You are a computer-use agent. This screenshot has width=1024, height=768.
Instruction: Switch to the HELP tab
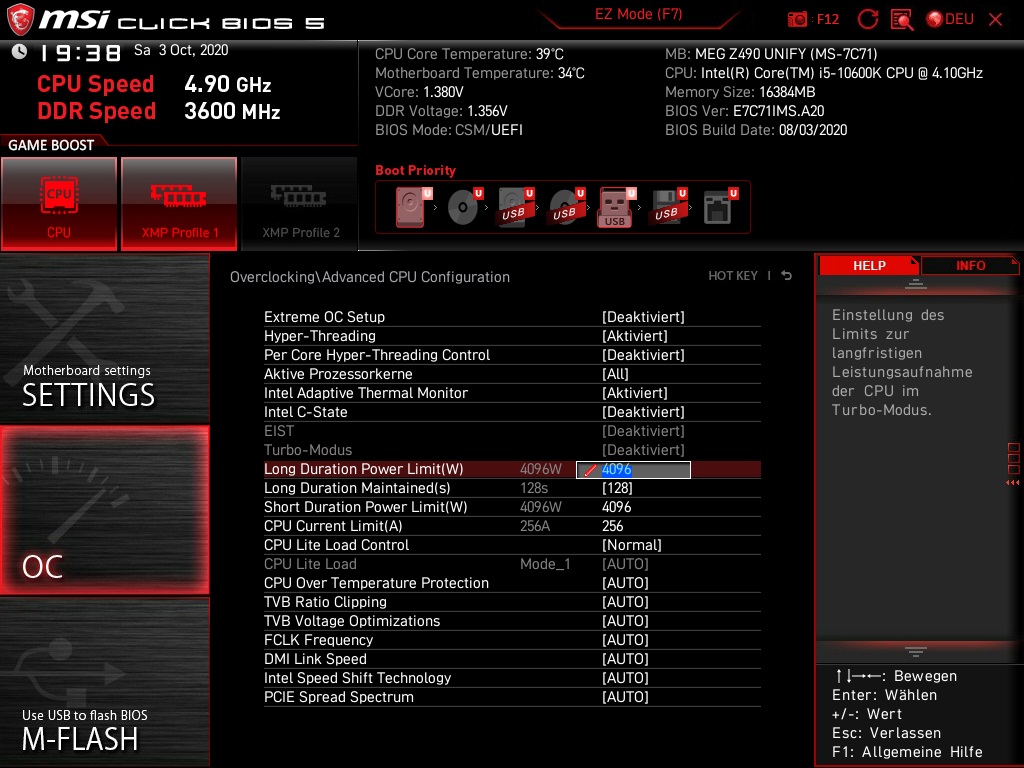click(x=869, y=266)
